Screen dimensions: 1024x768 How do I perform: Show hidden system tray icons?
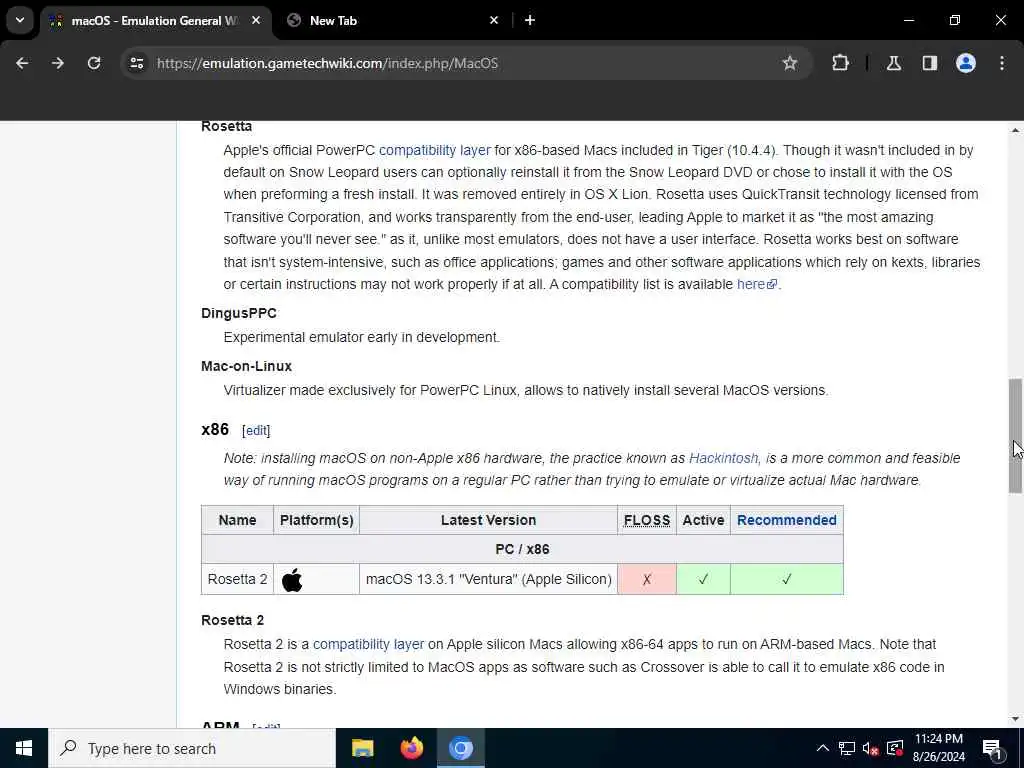823,748
